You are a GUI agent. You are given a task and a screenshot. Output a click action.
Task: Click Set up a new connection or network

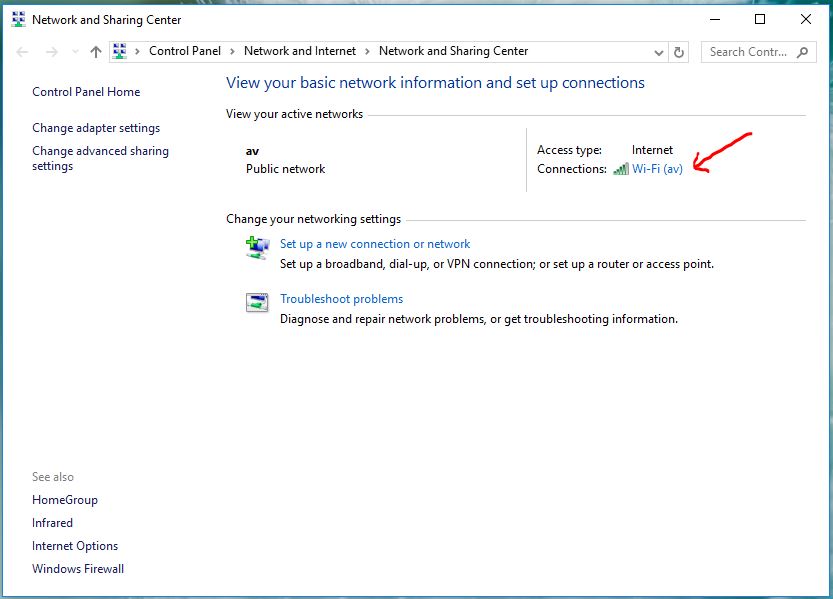point(375,244)
